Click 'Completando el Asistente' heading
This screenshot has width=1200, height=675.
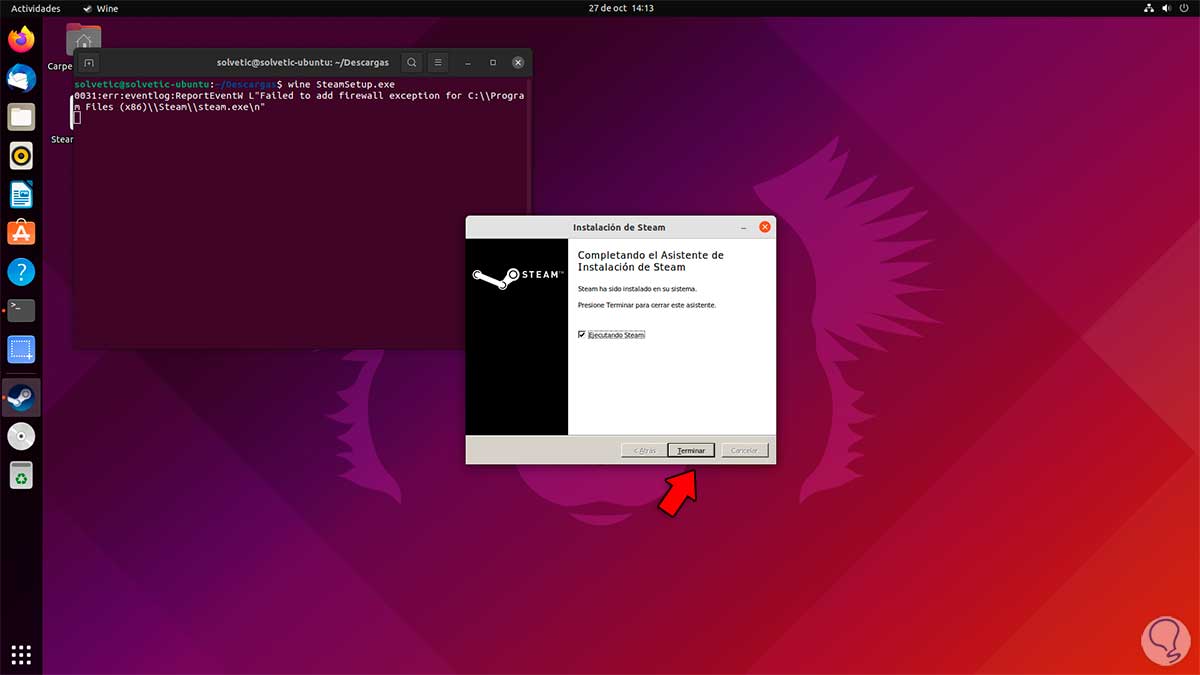click(x=650, y=261)
